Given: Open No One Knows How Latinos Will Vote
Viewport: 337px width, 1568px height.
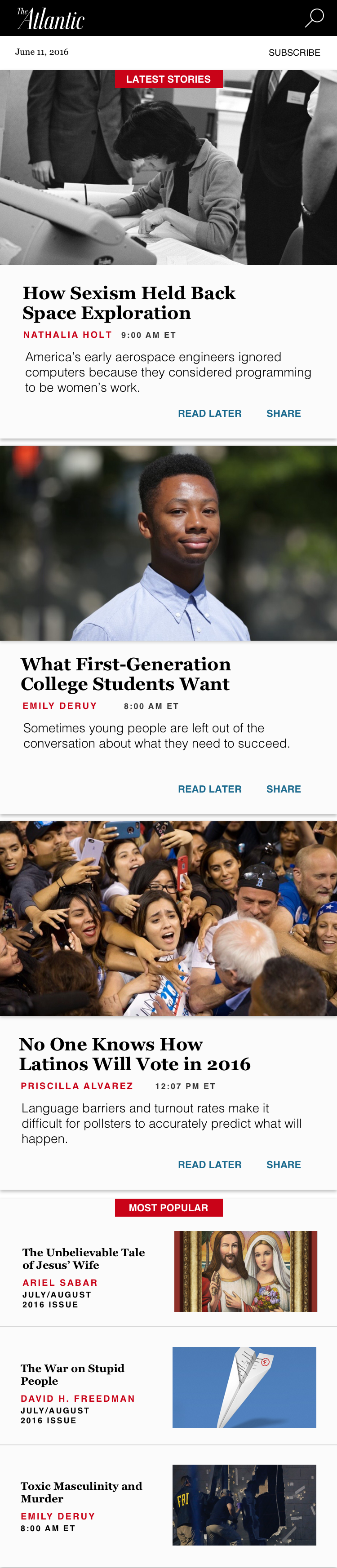Looking at the screenshot, I should [134, 1054].
